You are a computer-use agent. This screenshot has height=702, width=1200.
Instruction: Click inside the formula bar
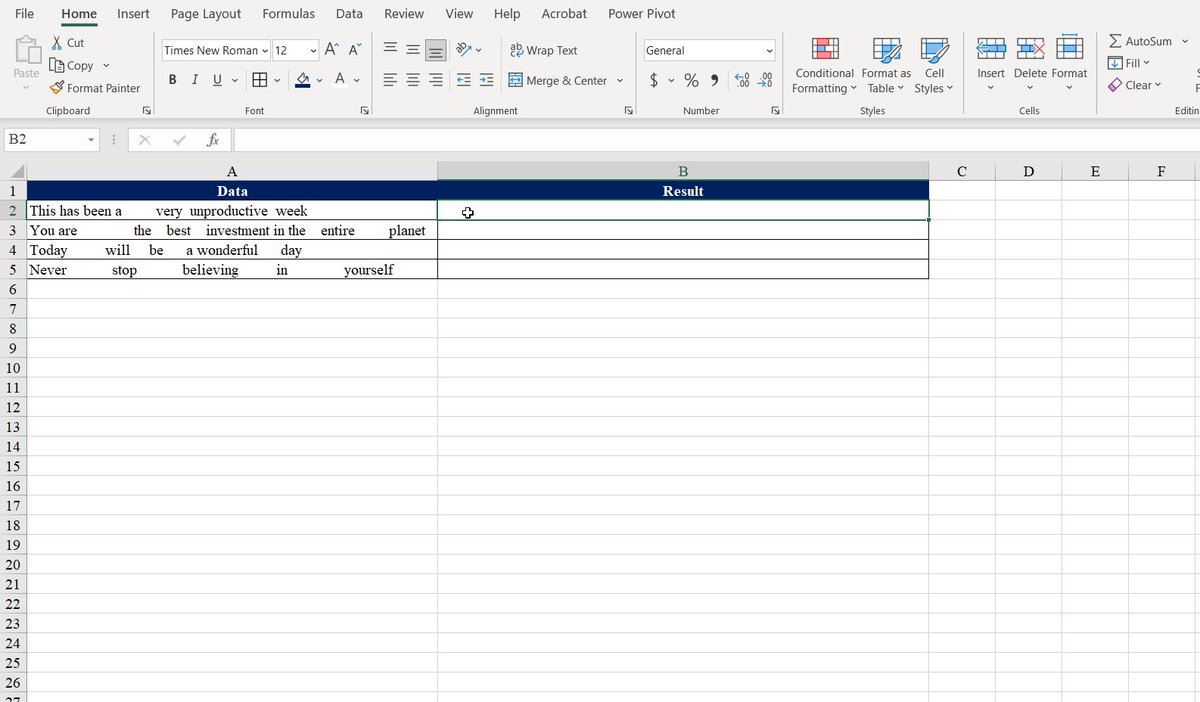click(715, 140)
